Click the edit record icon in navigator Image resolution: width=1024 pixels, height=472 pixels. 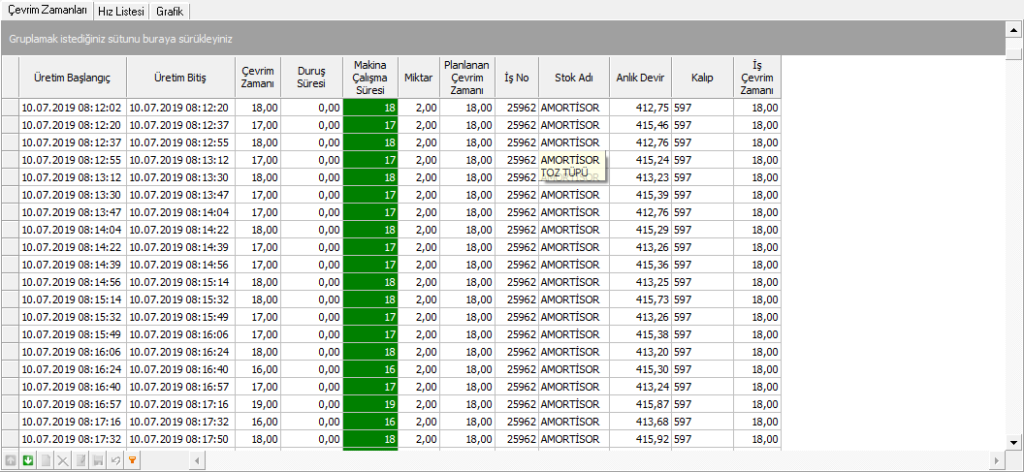pyautogui.click(x=80, y=460)
